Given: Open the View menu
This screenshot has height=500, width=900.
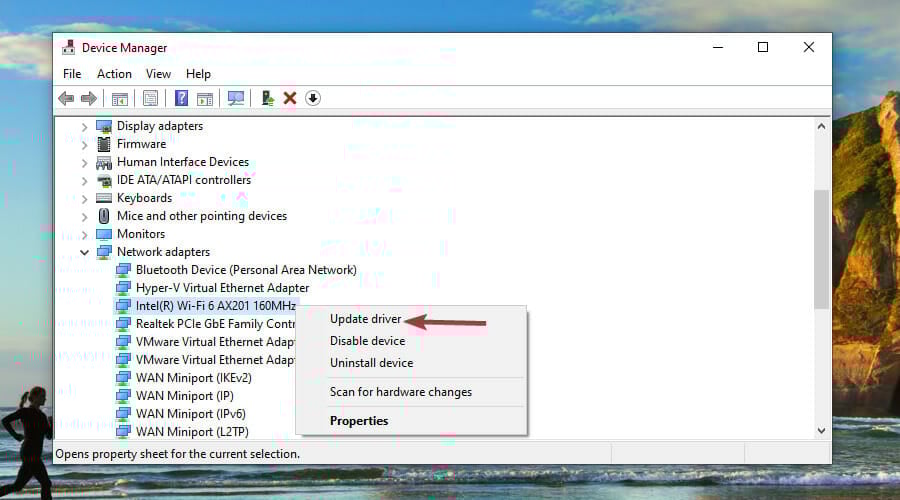Looking at the screenshot, I should pos(158,74).
